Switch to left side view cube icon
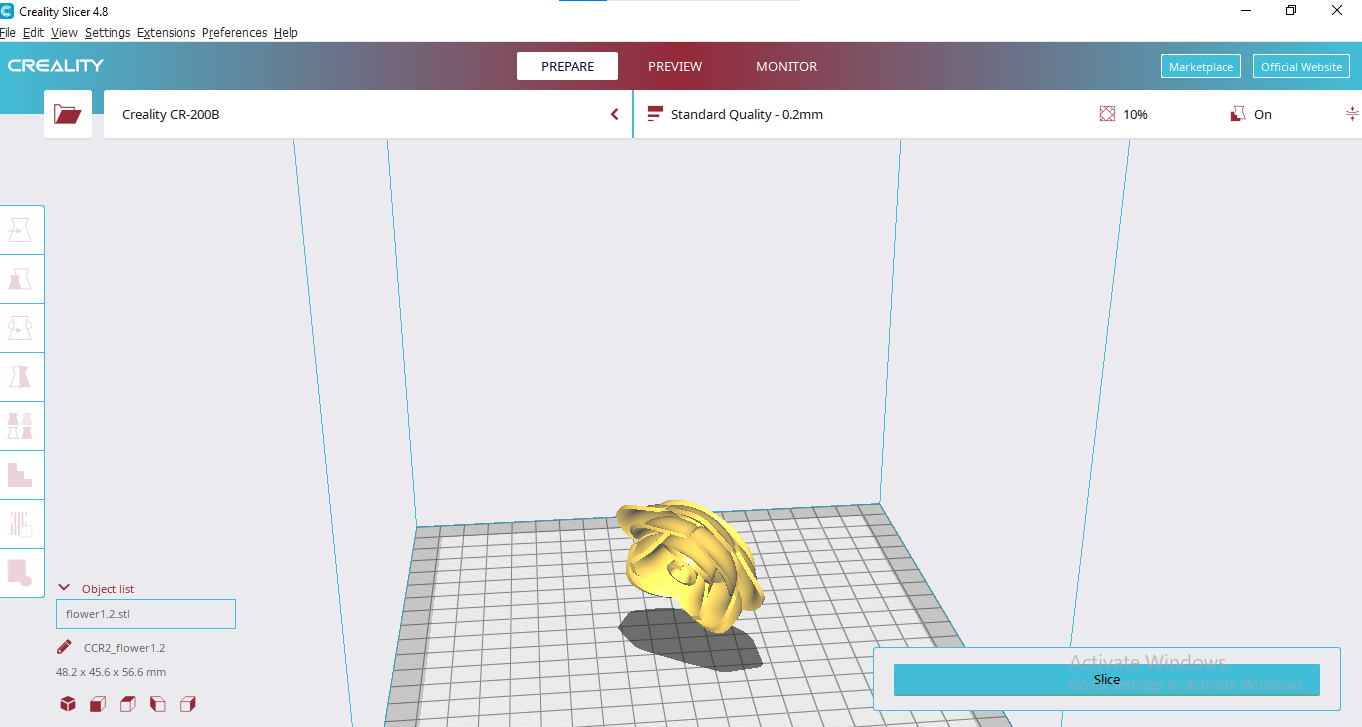 (157, 704)
